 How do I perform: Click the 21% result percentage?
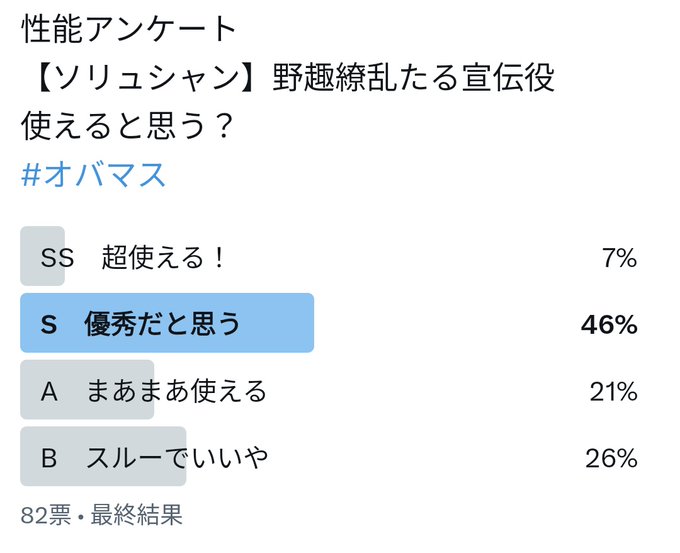[x=613, y=391]
